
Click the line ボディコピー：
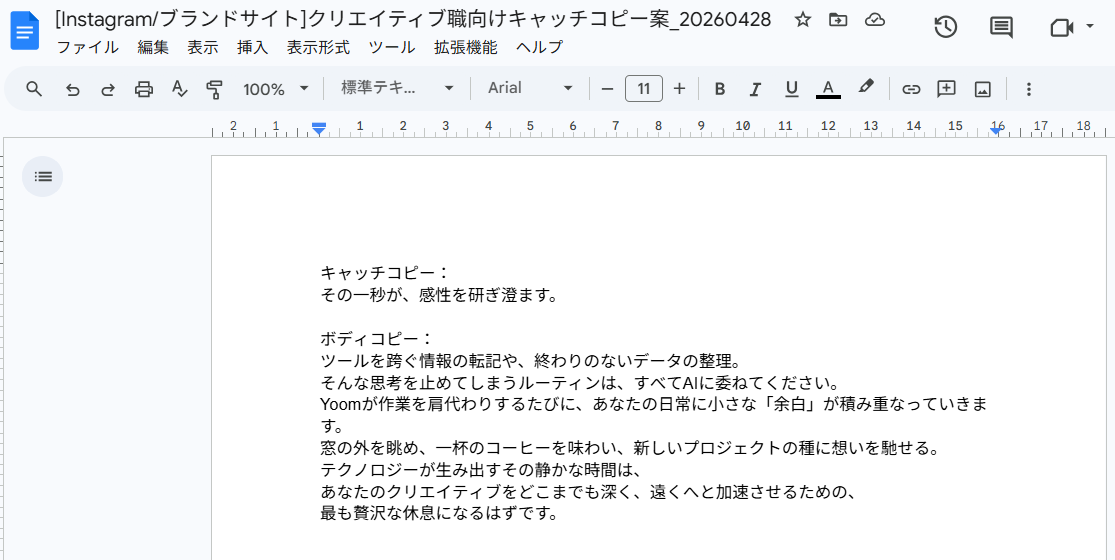tap(377, 339)
